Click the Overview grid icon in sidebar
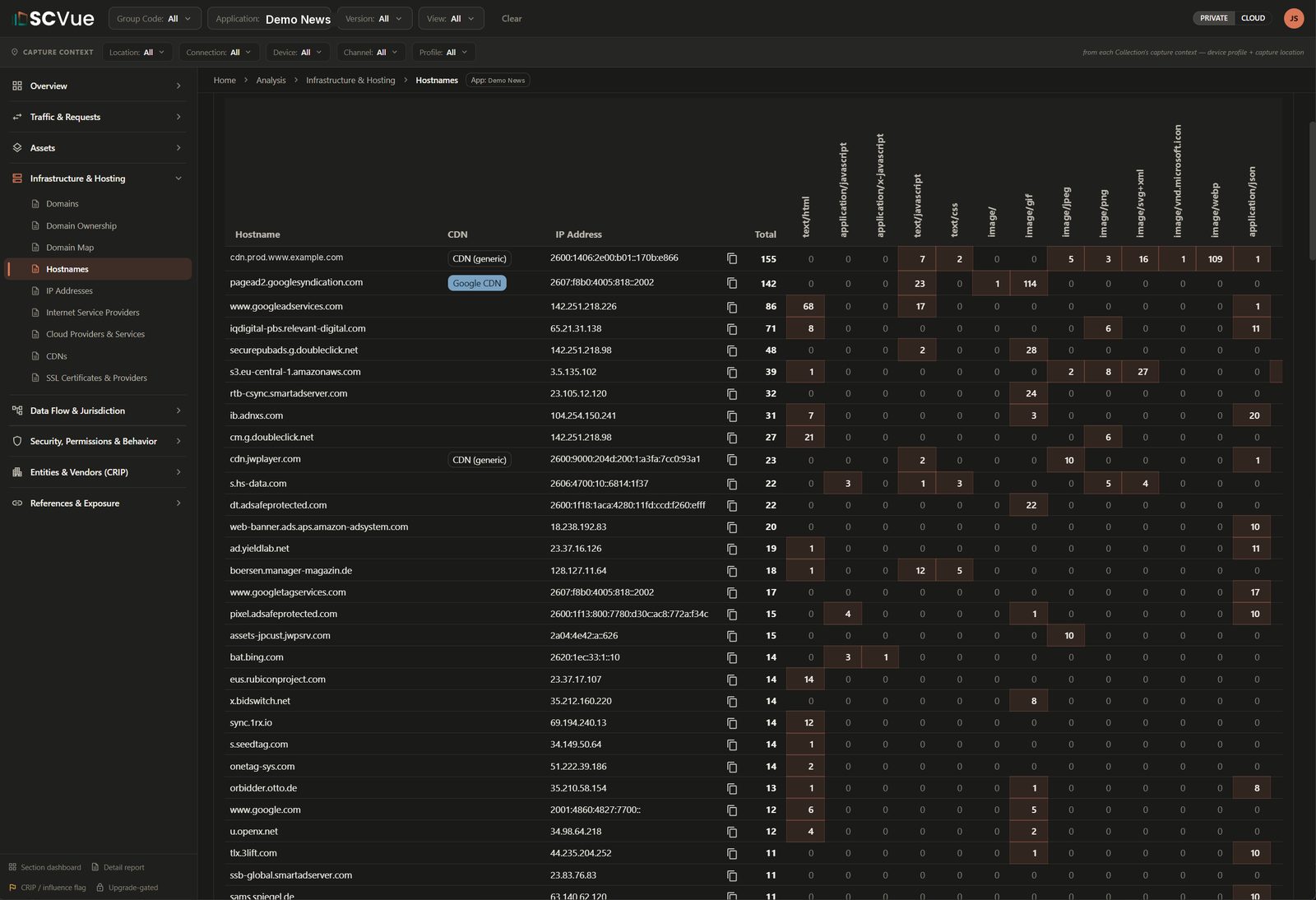The height and width of the screenshot is (900, 1316). click(x=17, y=86)
